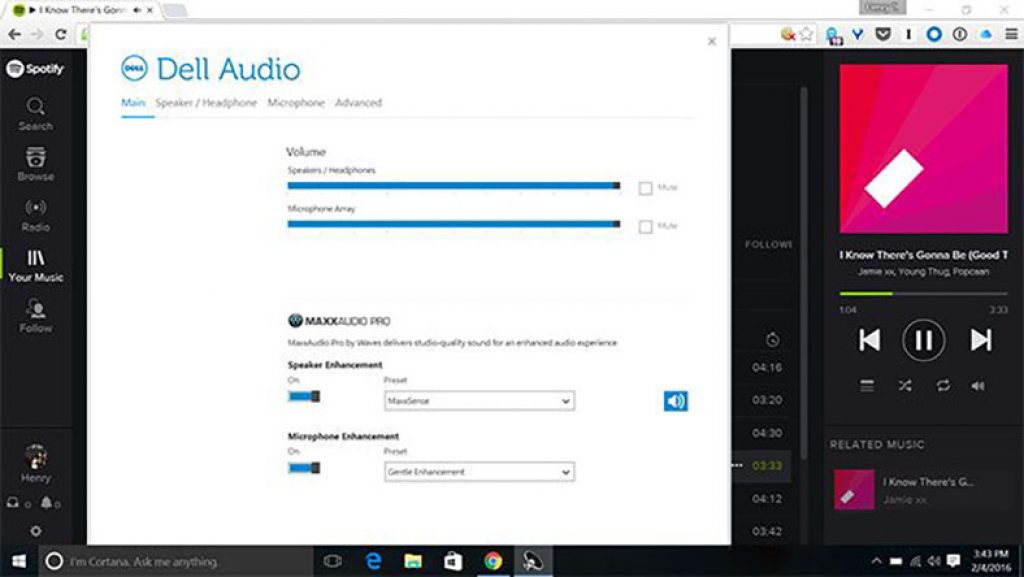Open the Windows Start menu
Viewport: 1024px width, 577px height.
point(18,561)
